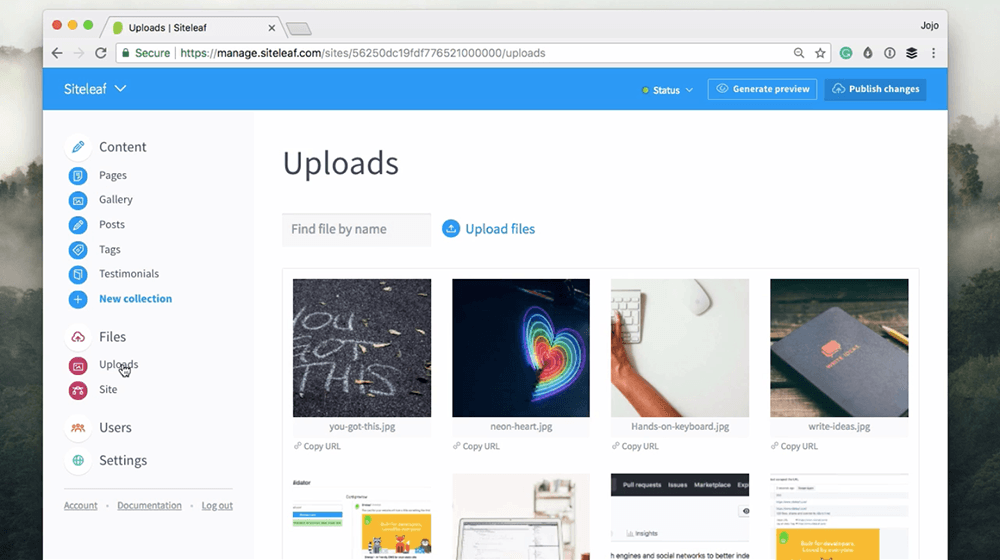Click the green Grammarly extension icon
Screen dimensions: 1000x560
846,53
